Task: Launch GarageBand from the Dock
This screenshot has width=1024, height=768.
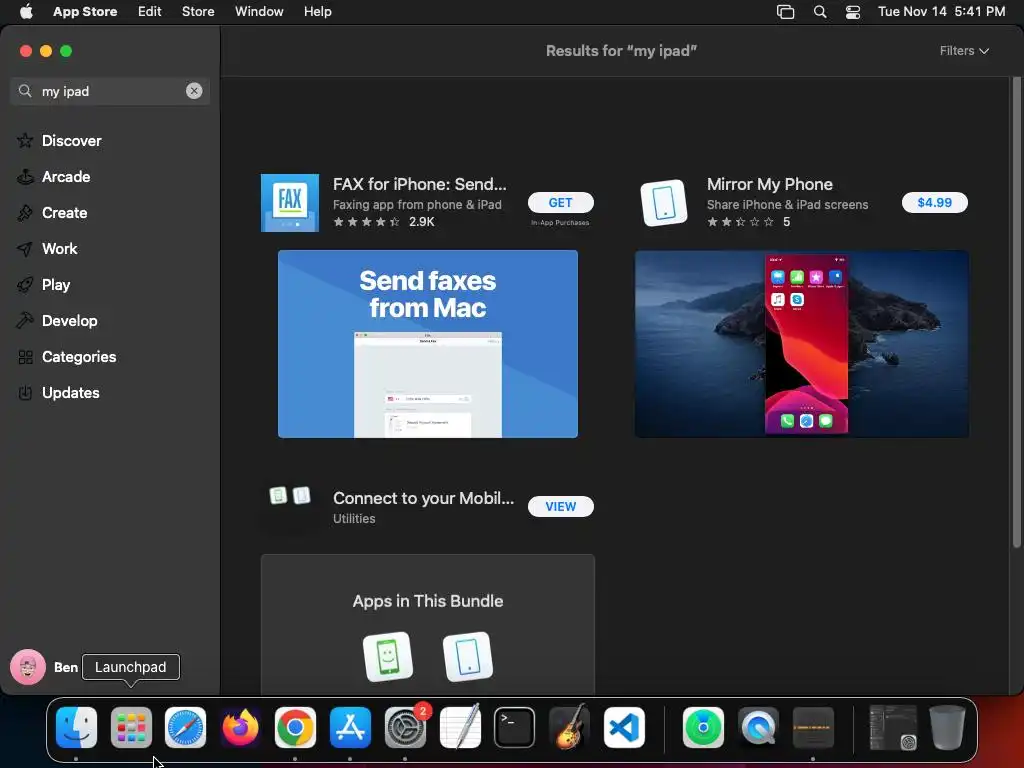Action: tap(569, 728)
